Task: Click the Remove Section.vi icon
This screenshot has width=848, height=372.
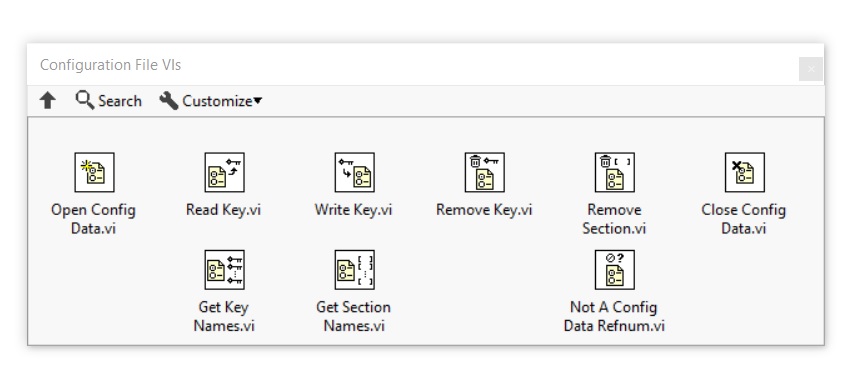Action: tap(615, 172)
